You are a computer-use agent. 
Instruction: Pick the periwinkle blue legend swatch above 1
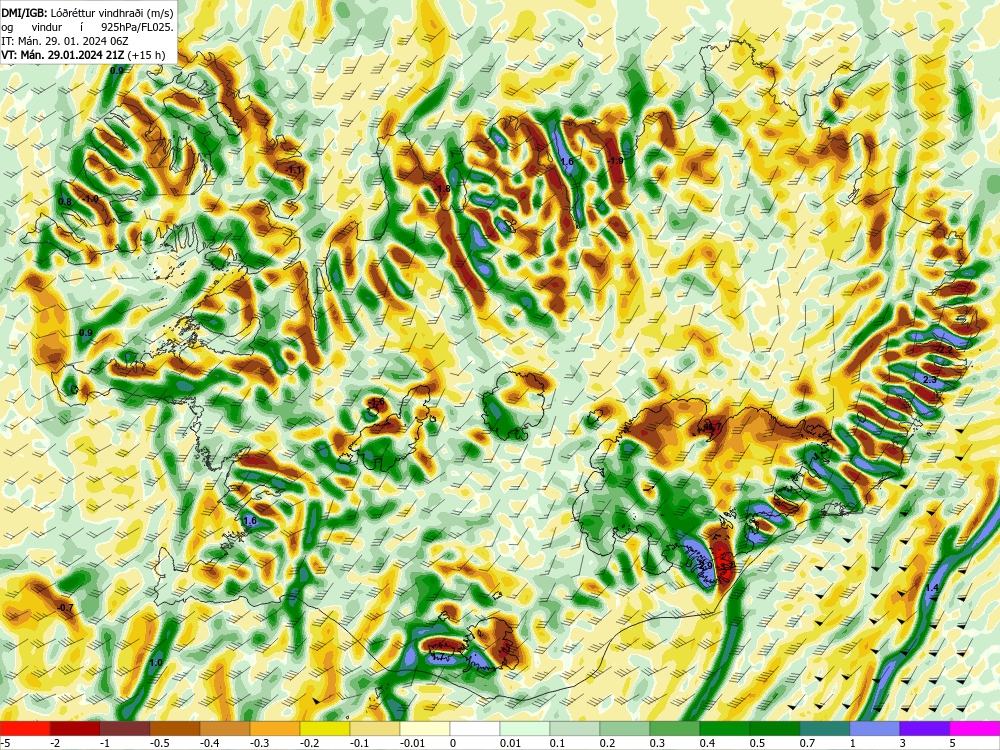point(874,728)
